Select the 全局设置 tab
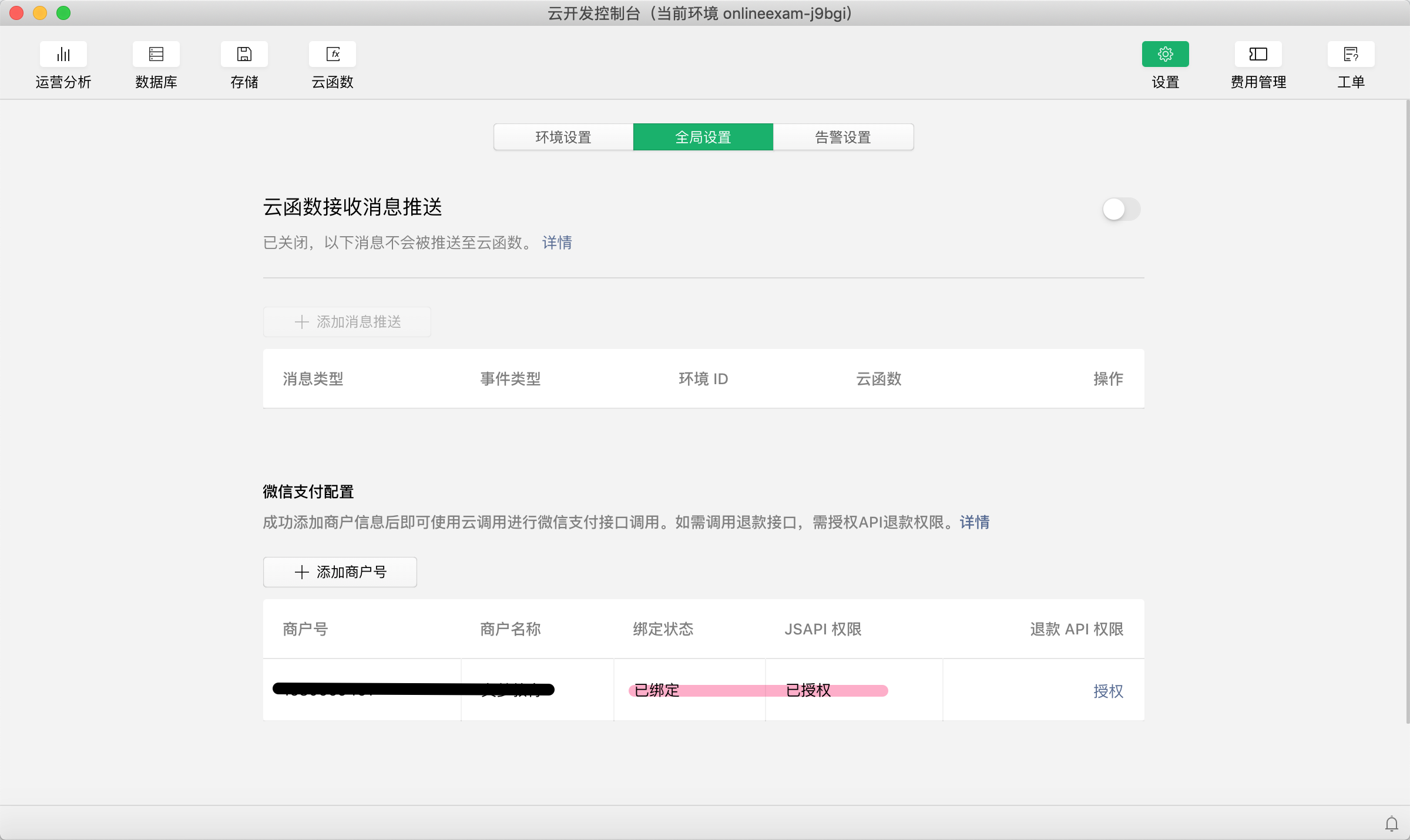The height and width of the screenshot is (840, 1410). coord(703,137)
